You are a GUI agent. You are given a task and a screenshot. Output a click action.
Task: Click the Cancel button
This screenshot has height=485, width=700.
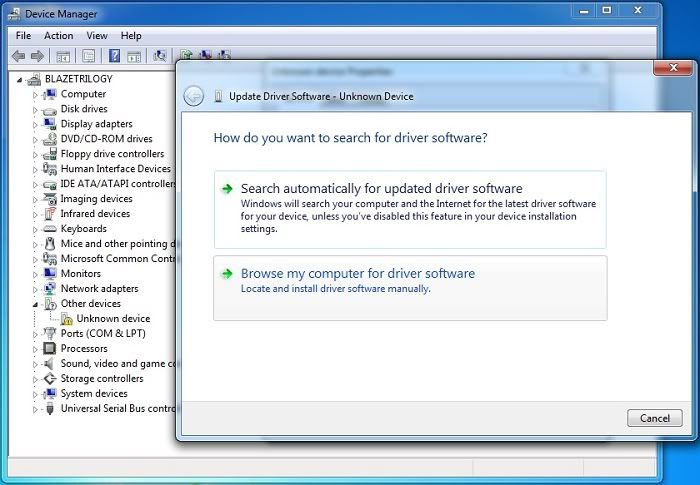[654, 418]
